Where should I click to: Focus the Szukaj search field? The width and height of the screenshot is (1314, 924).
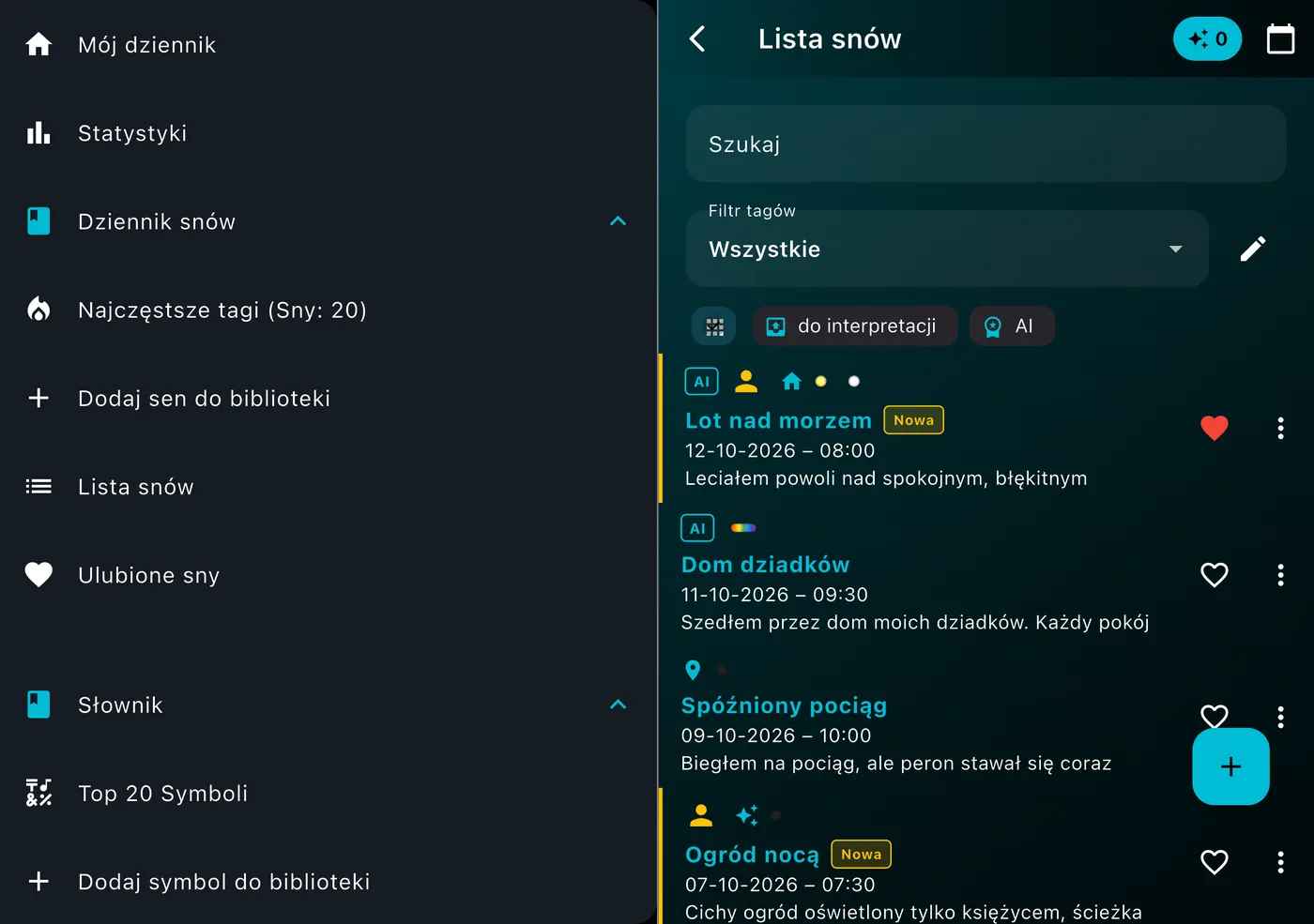pyautogui.click(x=985, y=144)
